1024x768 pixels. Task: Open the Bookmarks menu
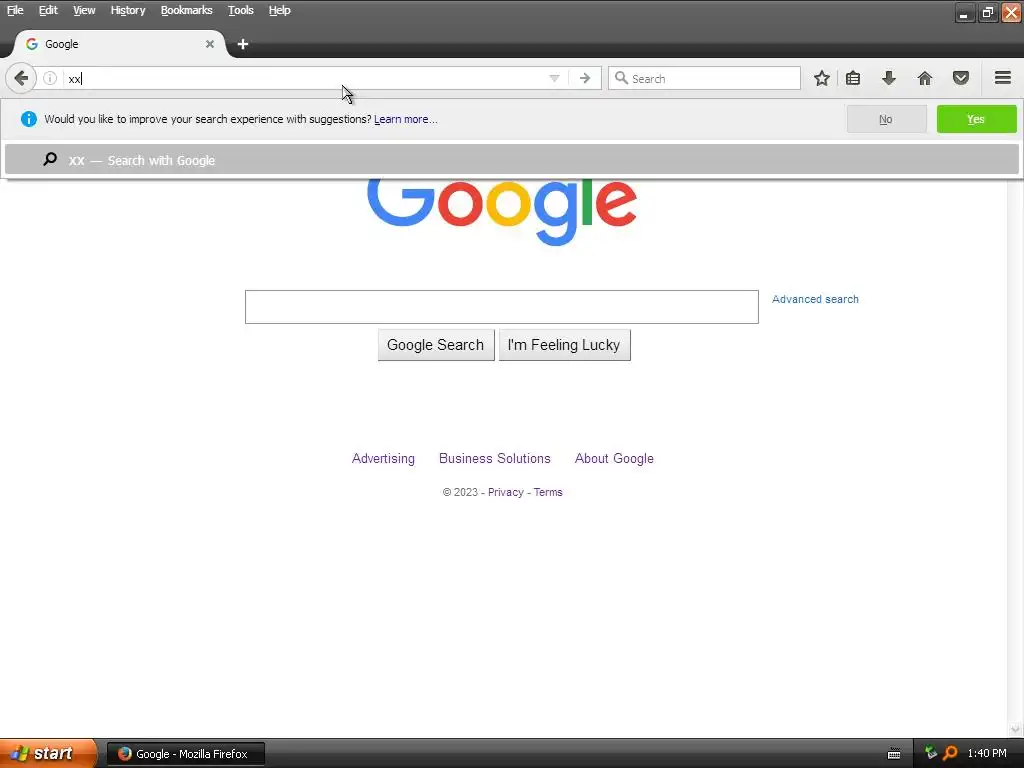[187, 10]
